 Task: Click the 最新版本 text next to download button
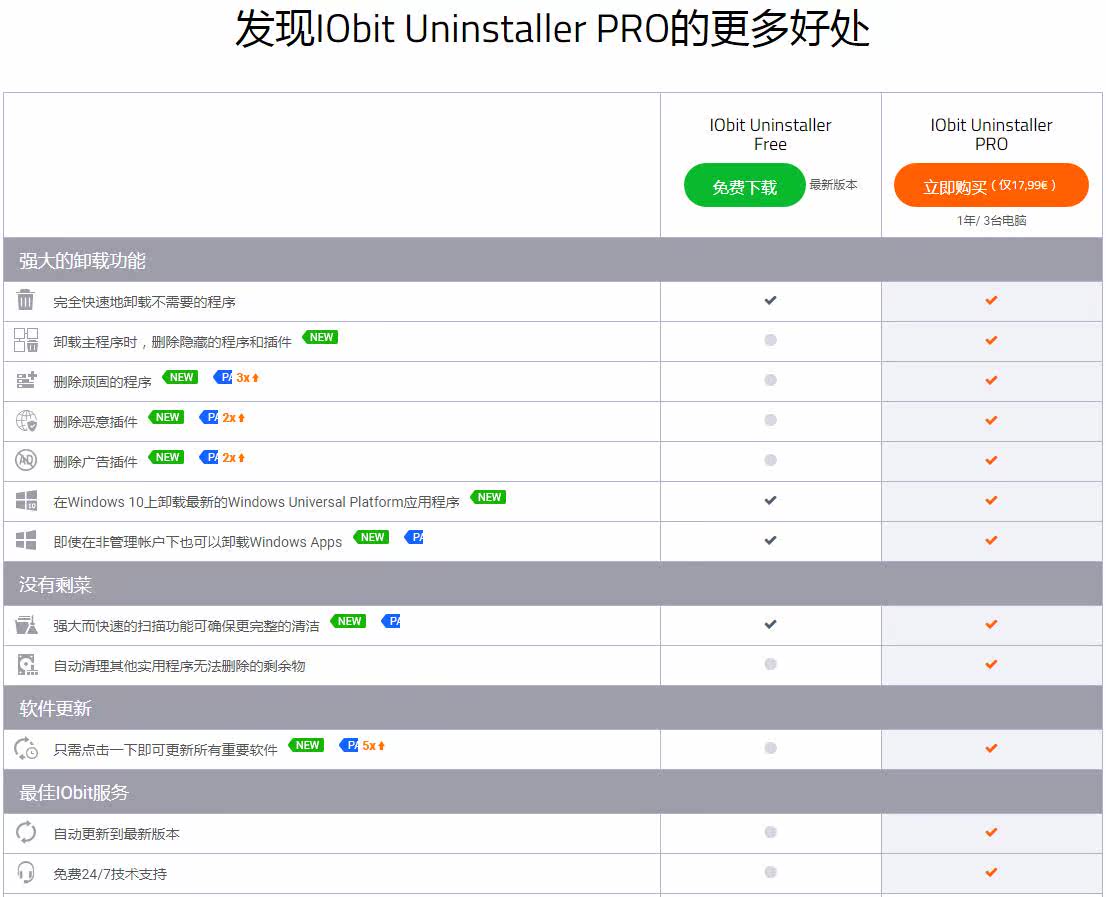coord(833,185)
